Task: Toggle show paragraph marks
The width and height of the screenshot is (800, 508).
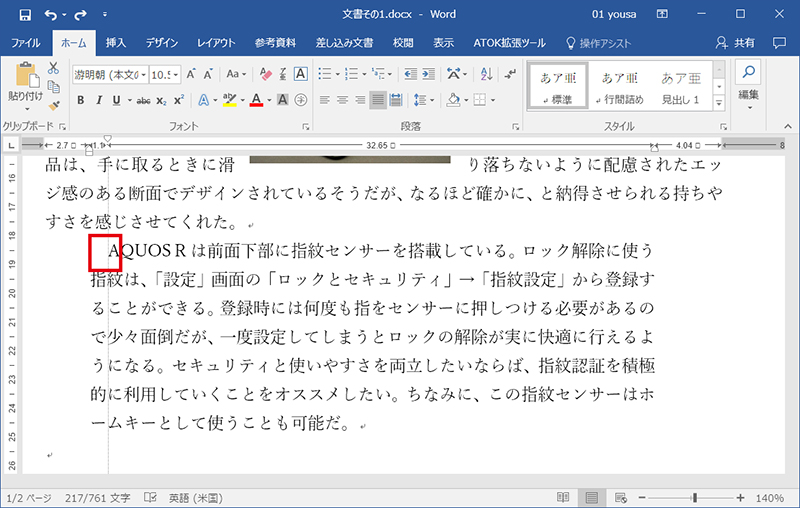Action: click(x=510, y=74)
